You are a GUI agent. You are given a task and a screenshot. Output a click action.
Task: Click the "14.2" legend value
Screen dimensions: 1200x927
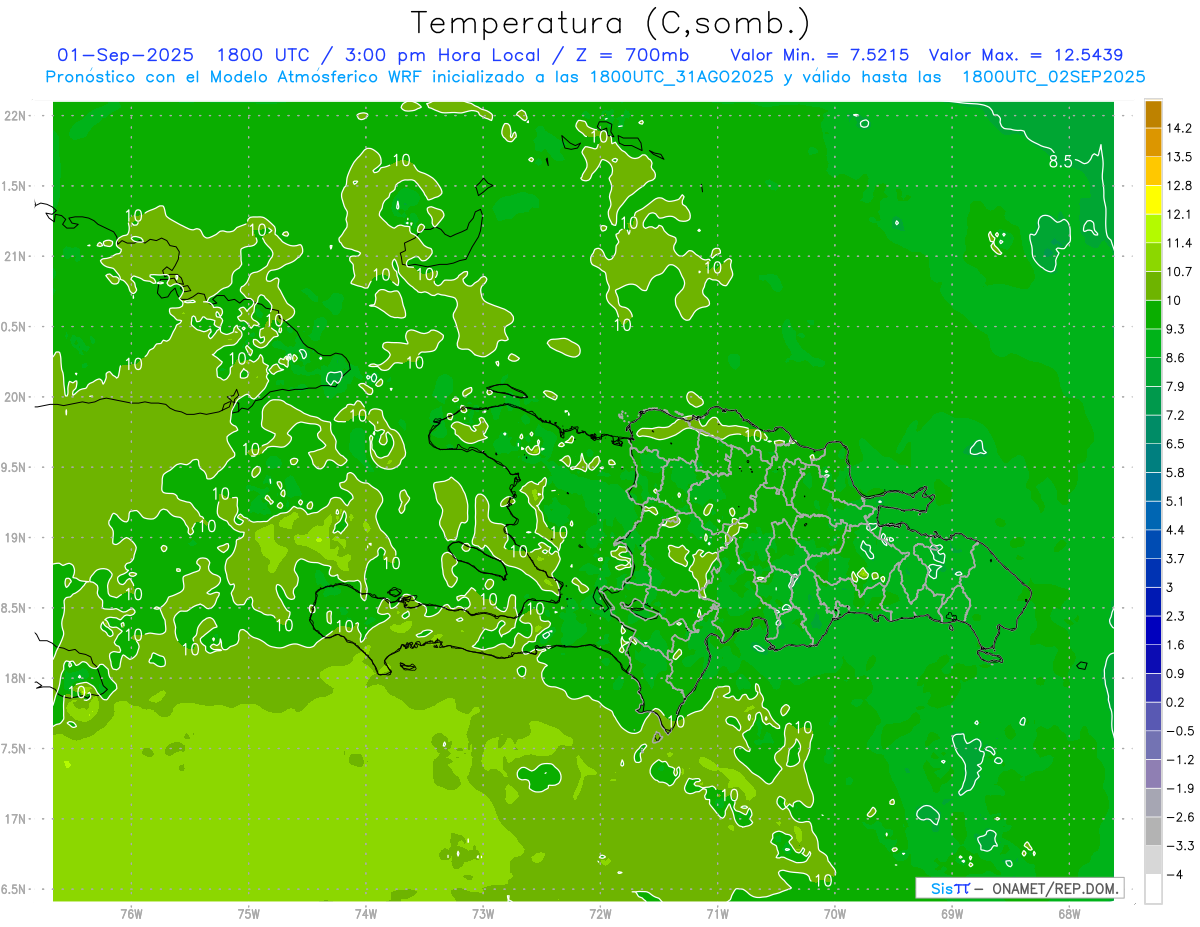coord(1179,128)
